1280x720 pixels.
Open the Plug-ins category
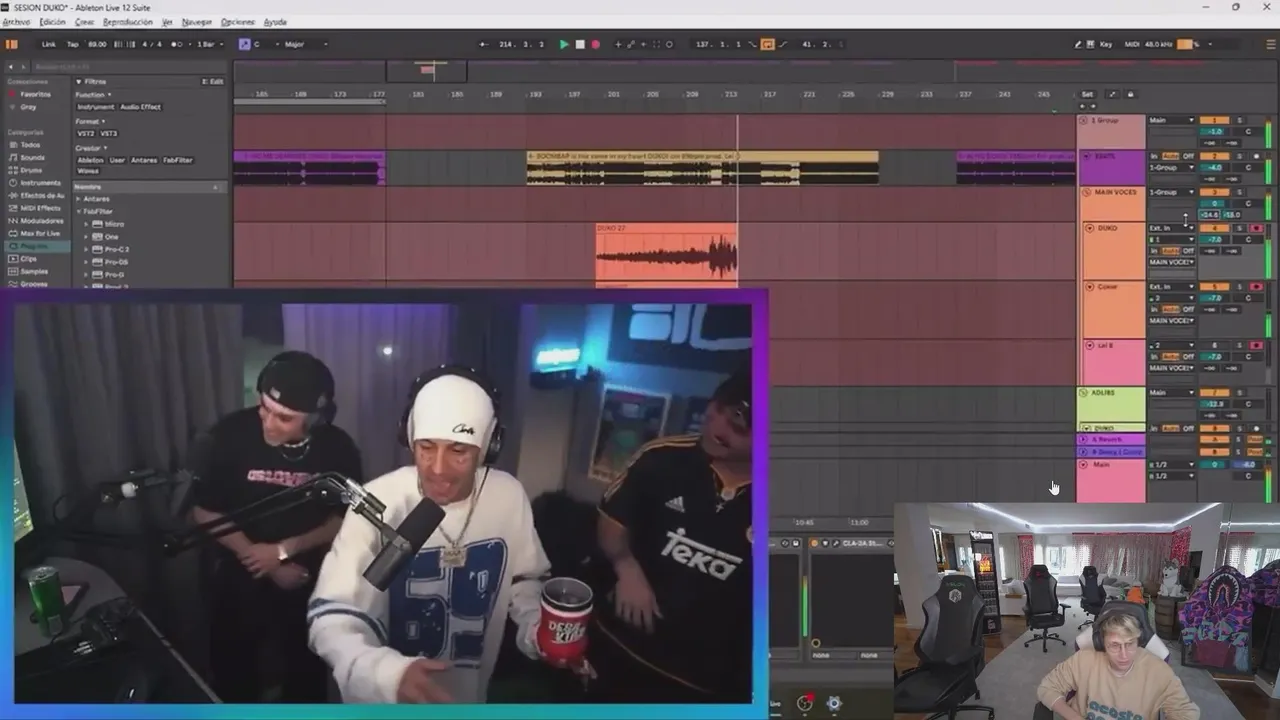[37, 246]
